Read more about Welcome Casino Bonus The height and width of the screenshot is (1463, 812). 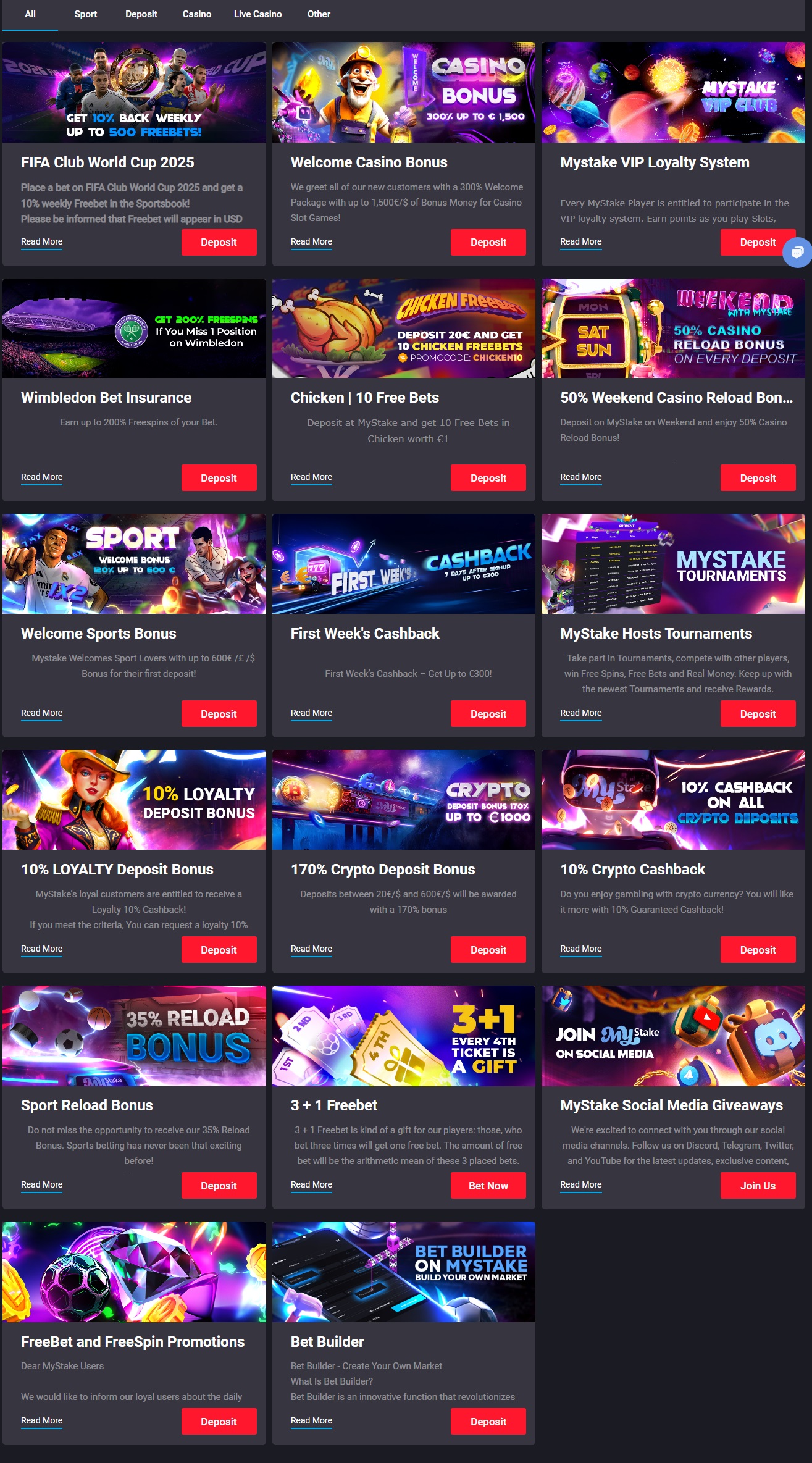(311, 241)
